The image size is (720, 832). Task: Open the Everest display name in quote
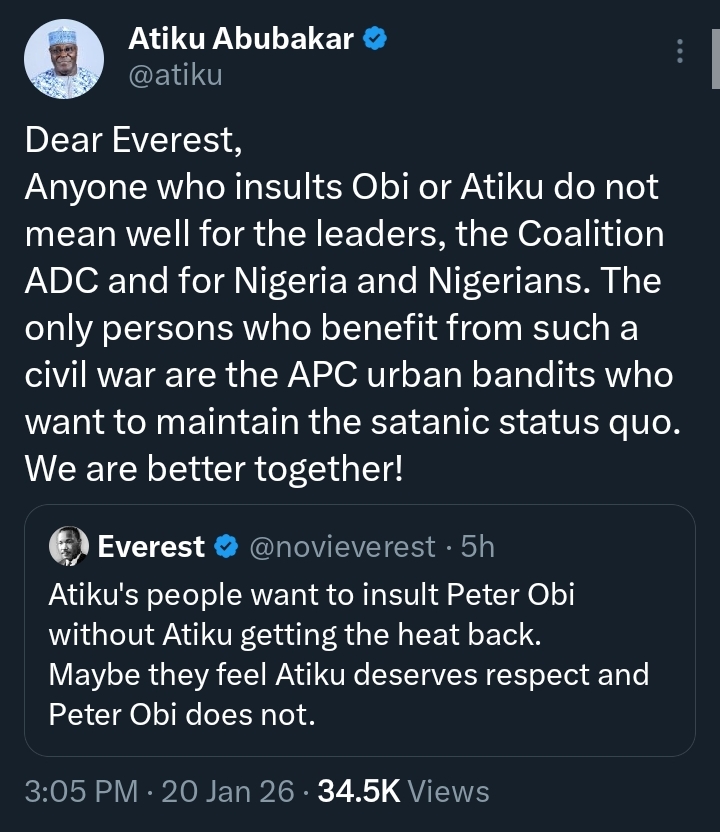[x=151, y=547]
